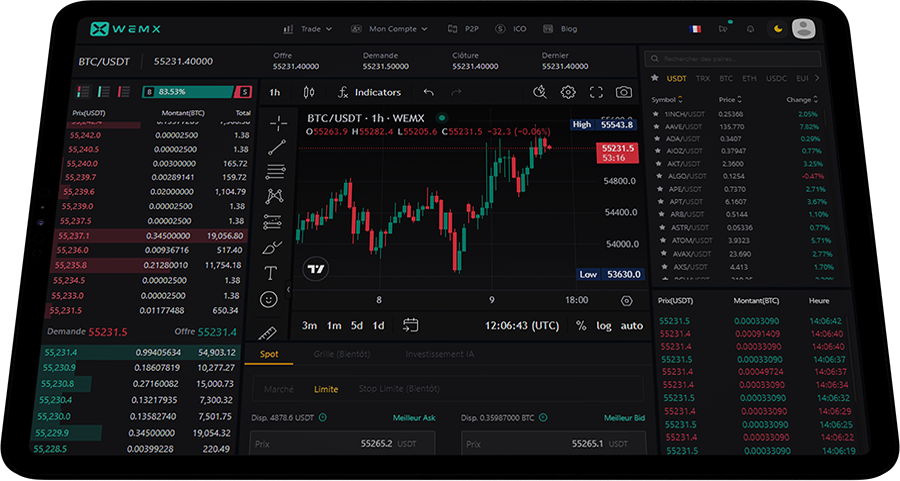Set chart range to 5d

click(x=357, y=325)
